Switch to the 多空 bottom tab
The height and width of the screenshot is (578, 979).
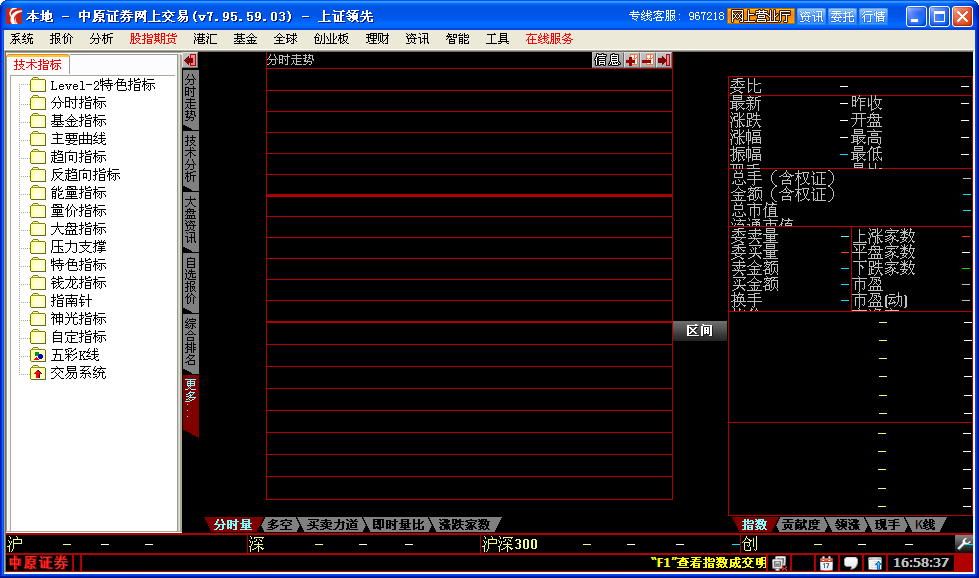(280, 525)
